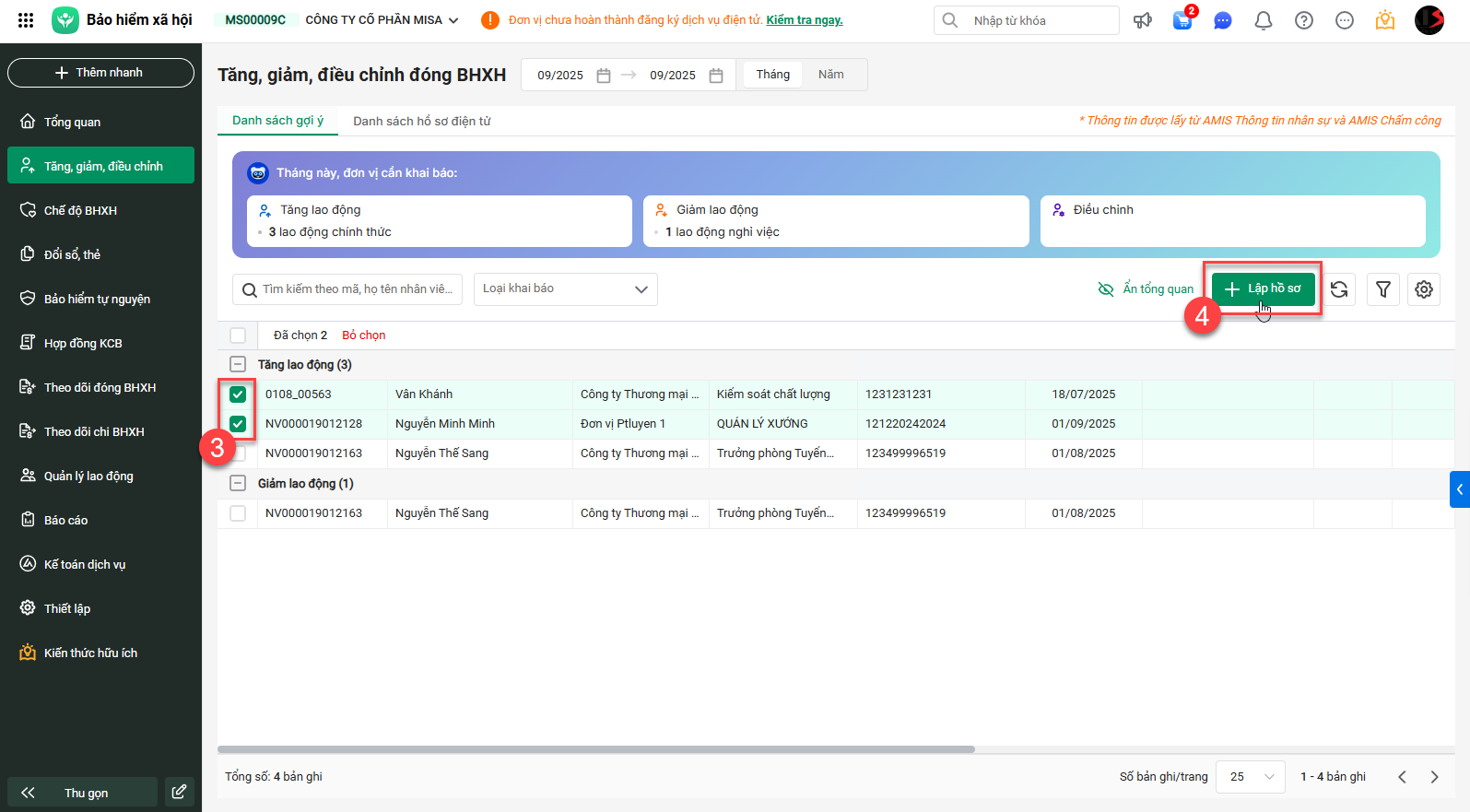Viewport: 1470px width, 812px height.
Task: Open Chế độ BHXH in sidebar
Action: 80,211
